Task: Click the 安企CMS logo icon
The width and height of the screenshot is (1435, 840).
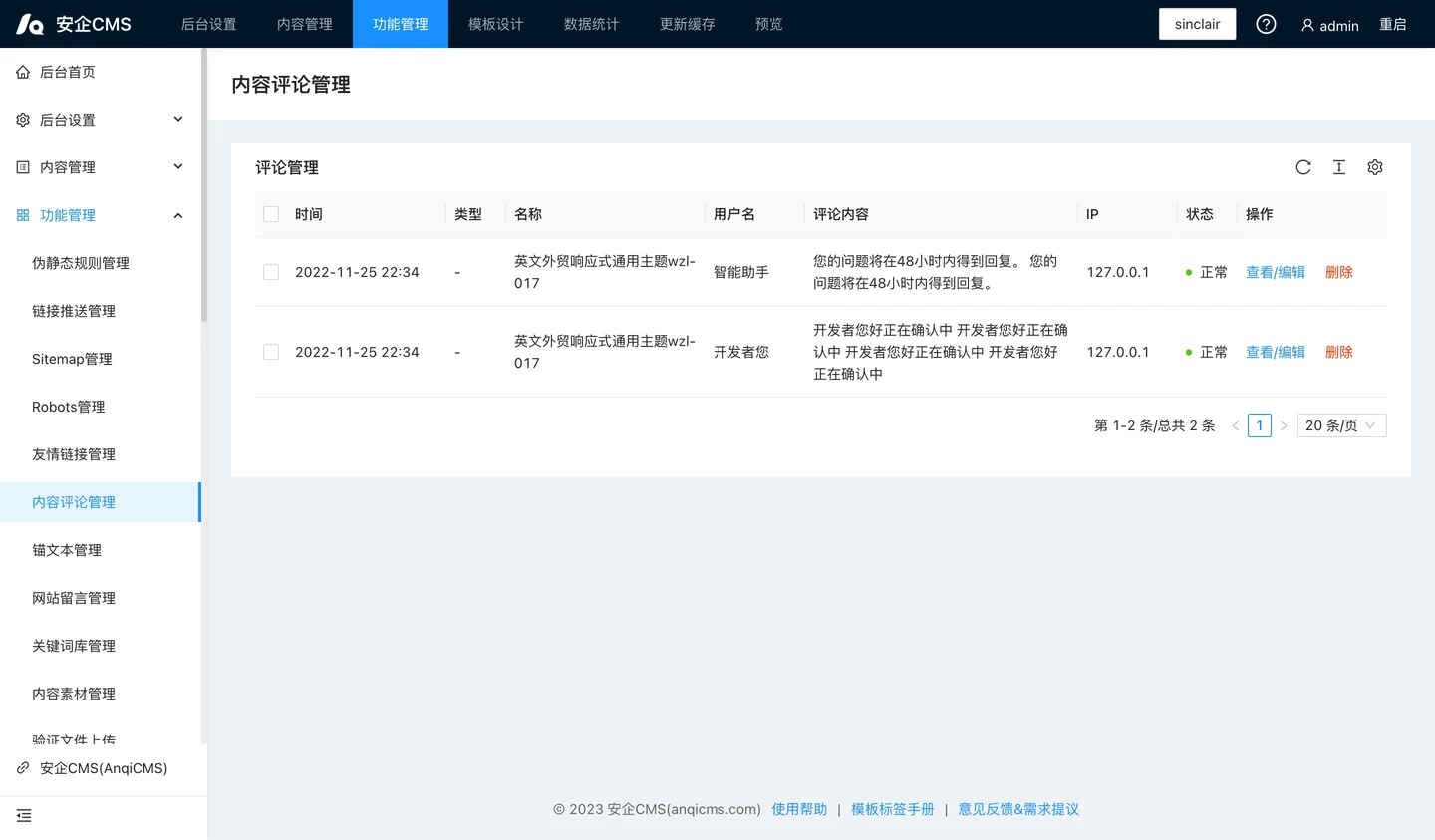Action: point(30,24)
